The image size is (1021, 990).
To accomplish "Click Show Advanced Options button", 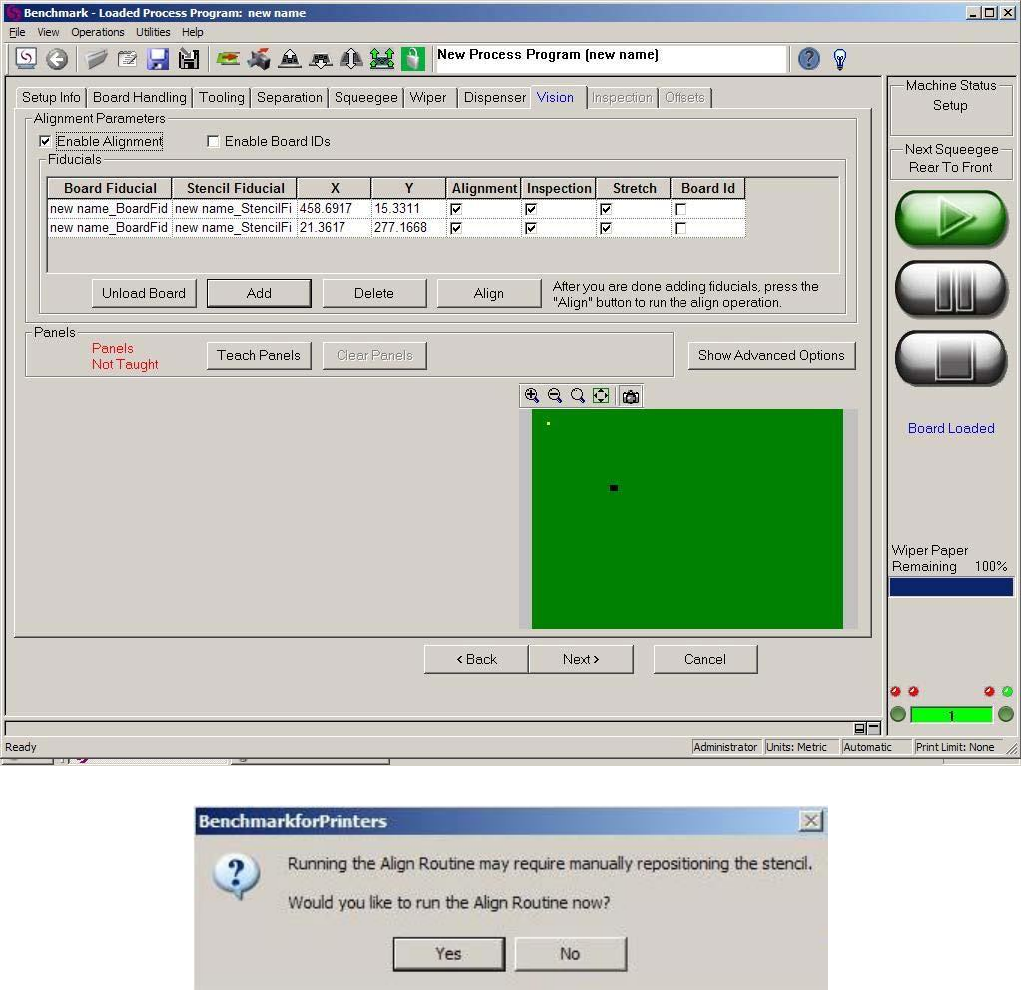I will (x=771, y=356).
